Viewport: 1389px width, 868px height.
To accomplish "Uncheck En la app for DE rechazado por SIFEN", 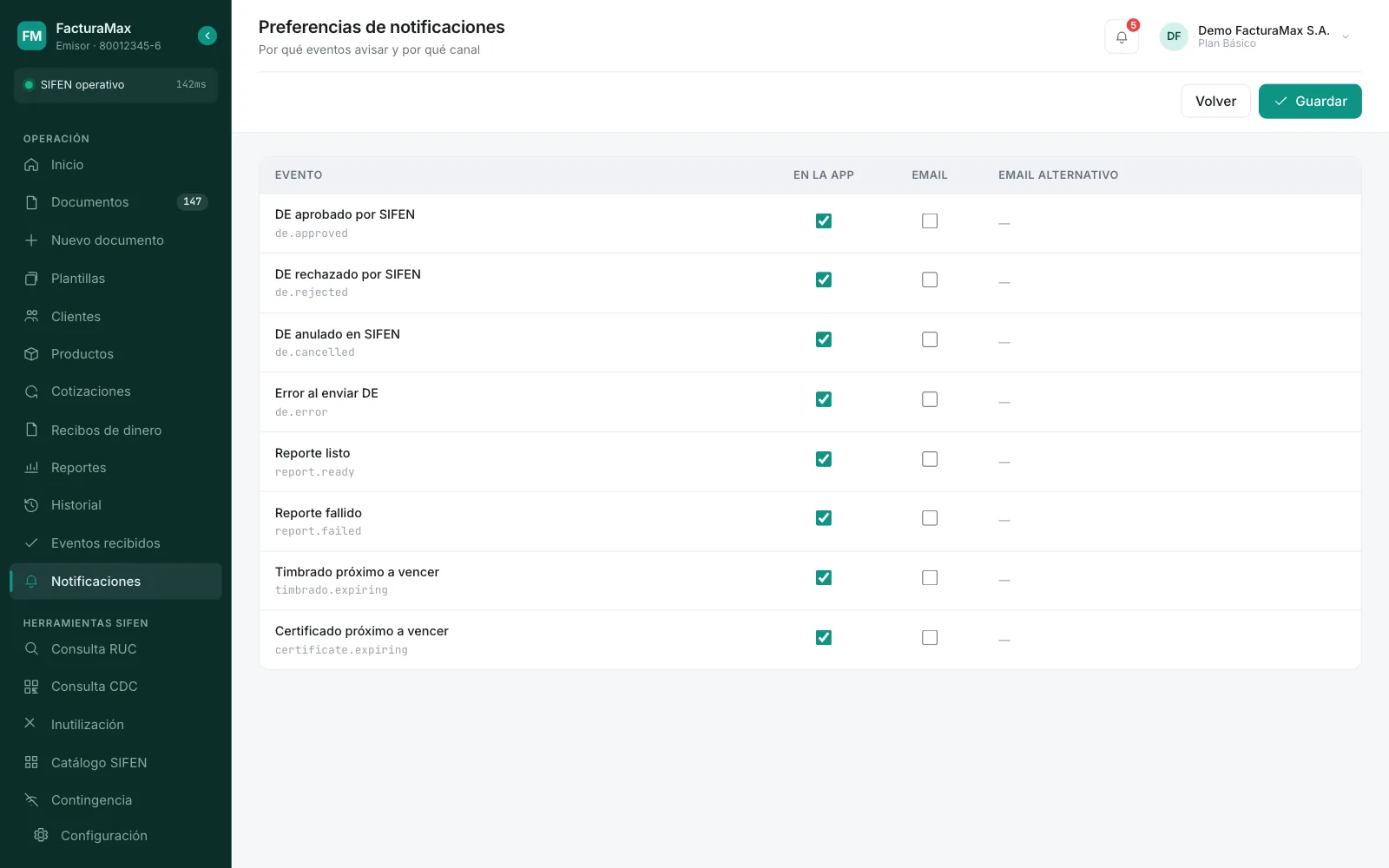I will coord(824,280).
